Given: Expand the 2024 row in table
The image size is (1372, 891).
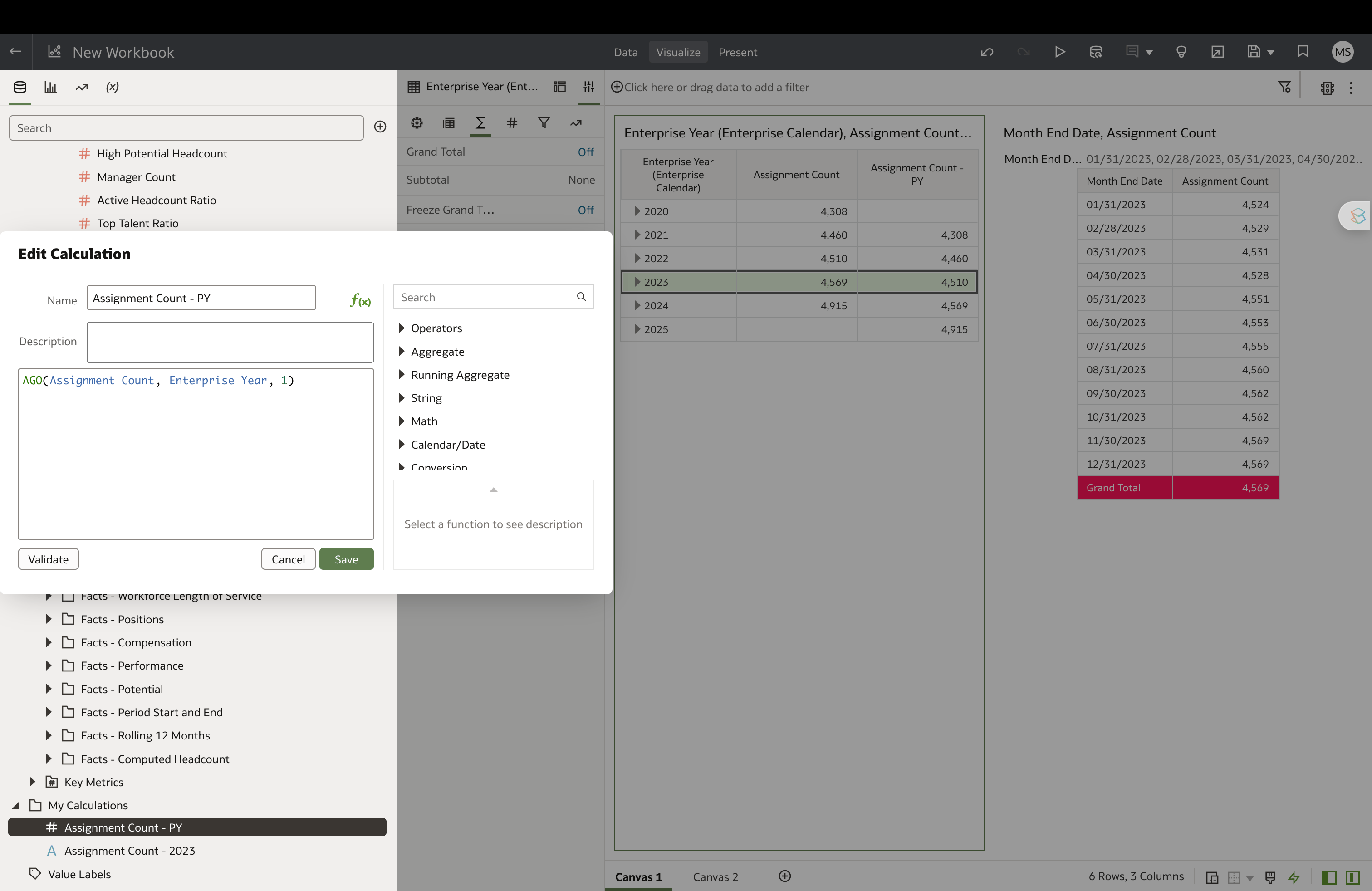Looking at the screenshot, I should (637, 305).
